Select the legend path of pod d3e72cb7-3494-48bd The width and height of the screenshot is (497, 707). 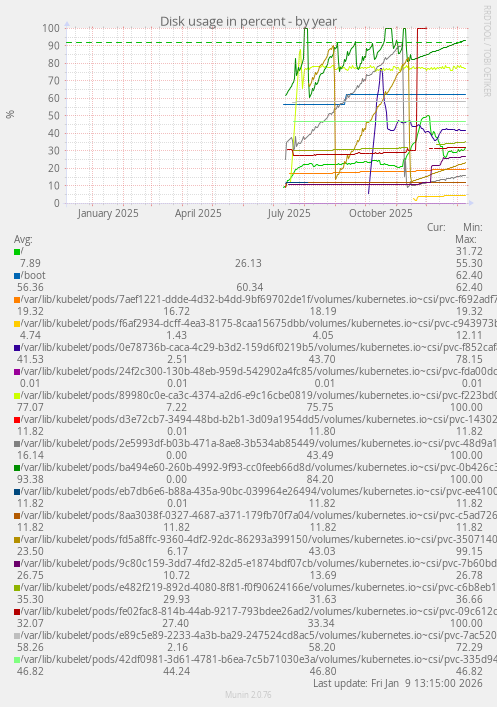(259, 419)
